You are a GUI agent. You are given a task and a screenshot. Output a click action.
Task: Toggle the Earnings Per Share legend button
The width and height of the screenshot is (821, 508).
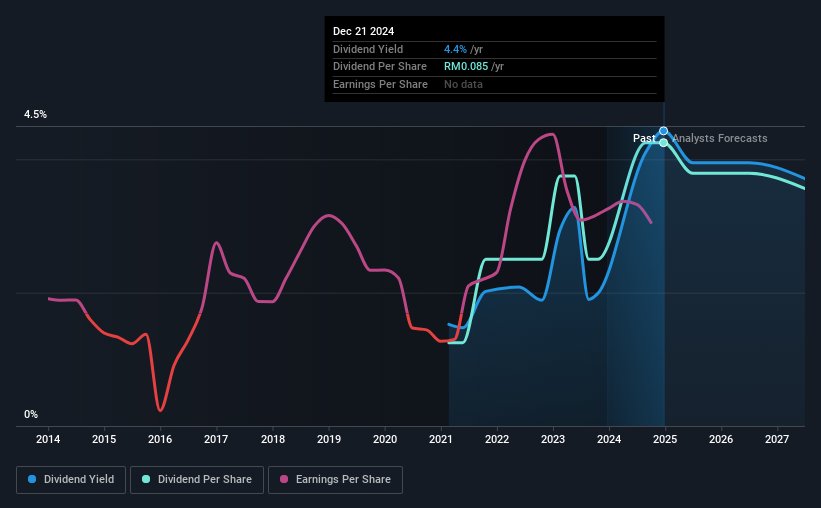tap(335, 480)
